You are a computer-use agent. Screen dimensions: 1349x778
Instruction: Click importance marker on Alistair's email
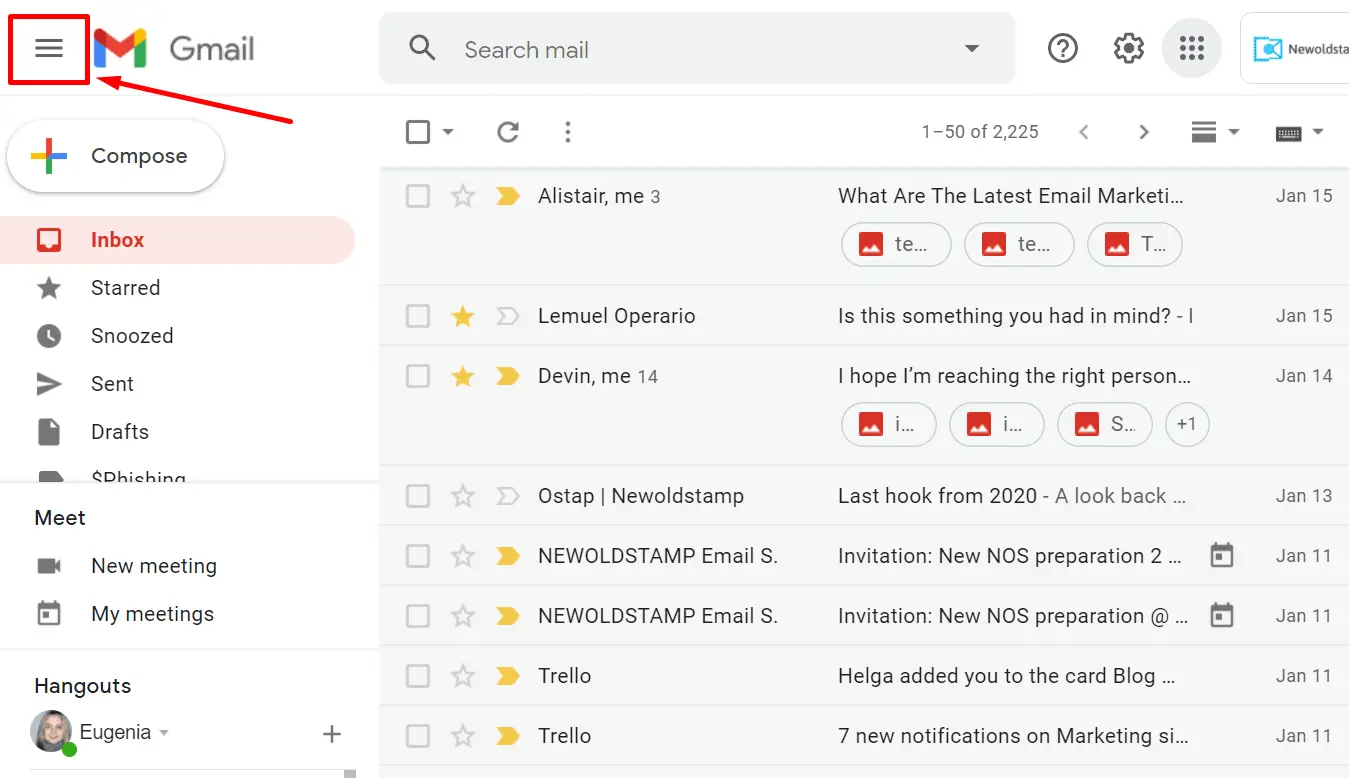click(x=508, y=196)
